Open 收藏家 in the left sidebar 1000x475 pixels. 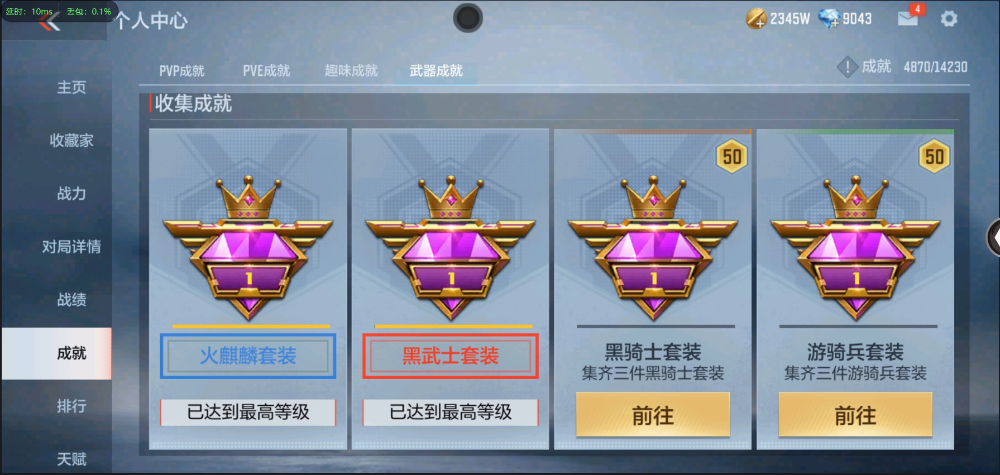pyautogui.click(x=71, y=140)
